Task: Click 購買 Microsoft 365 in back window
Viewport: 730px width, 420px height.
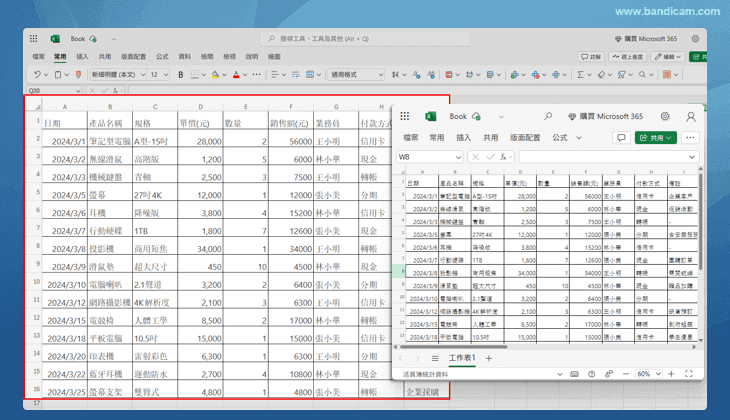Action: (x=646, y=39)
